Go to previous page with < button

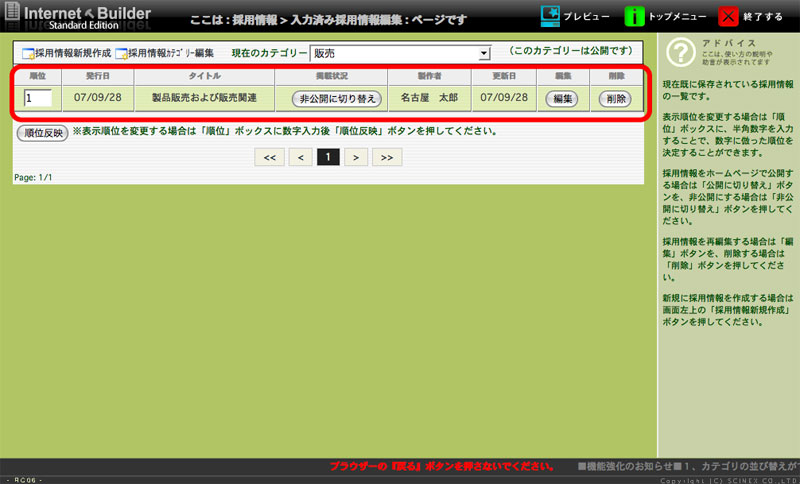pos(299,157)
